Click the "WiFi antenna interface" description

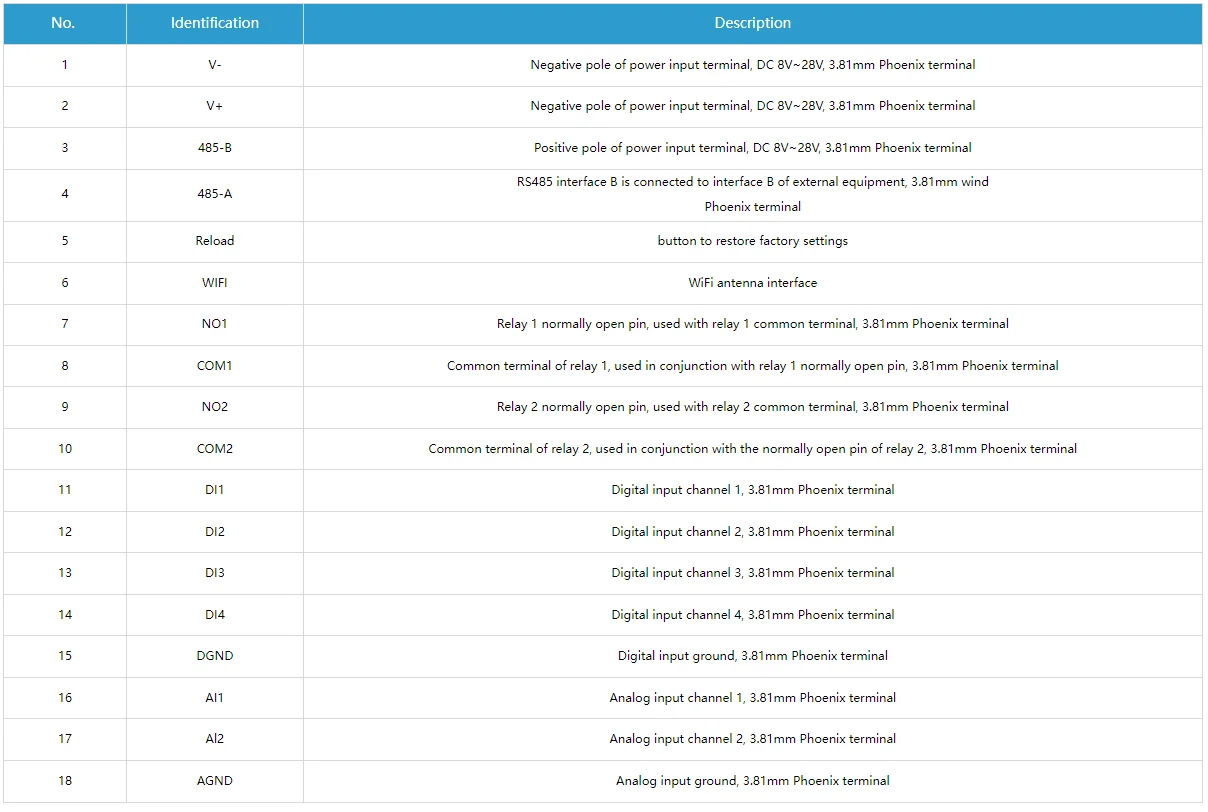752,283
